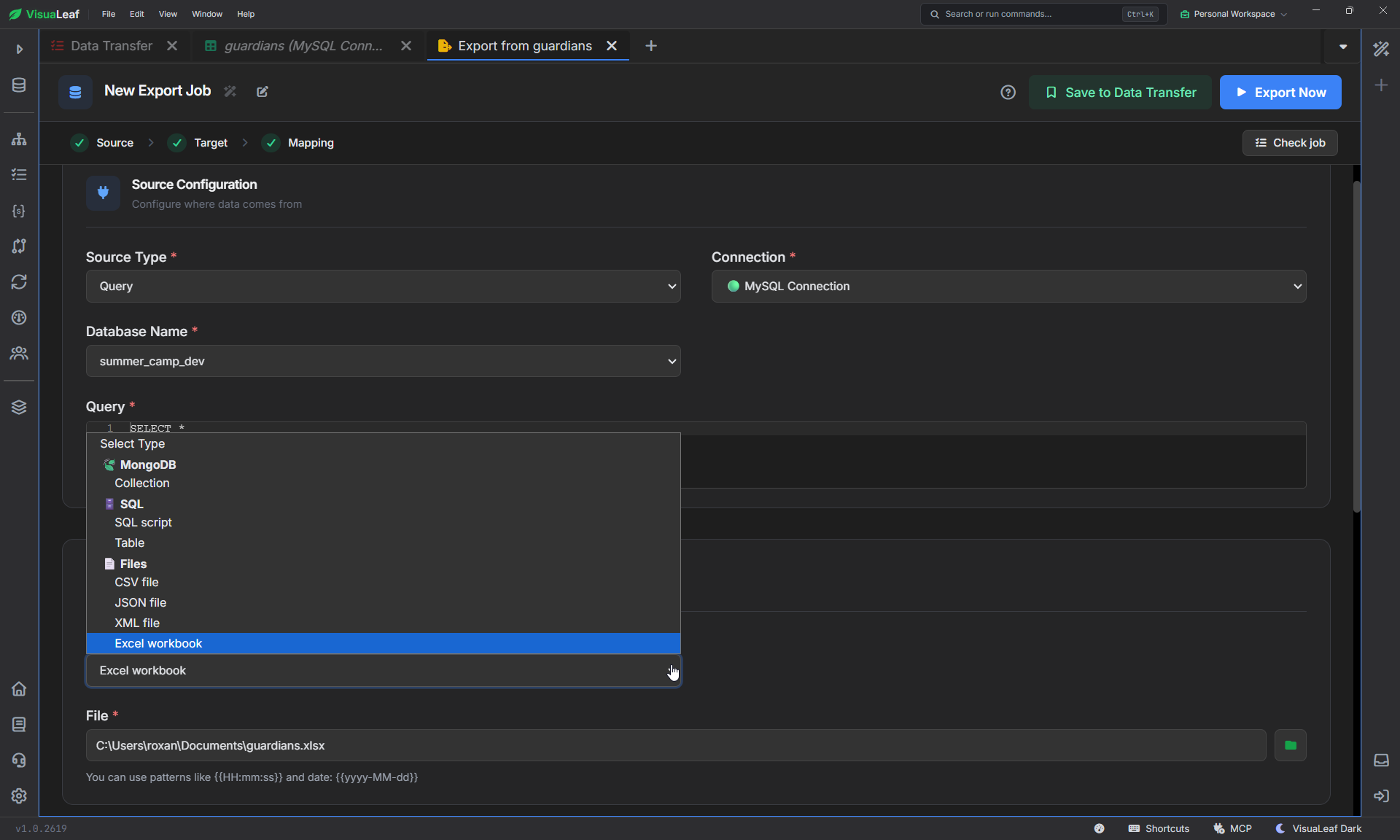The width and height of the screenshot is (1400, 840).
Task: Click the curly braces code sidebar icon
Action: tap(19, 211)
